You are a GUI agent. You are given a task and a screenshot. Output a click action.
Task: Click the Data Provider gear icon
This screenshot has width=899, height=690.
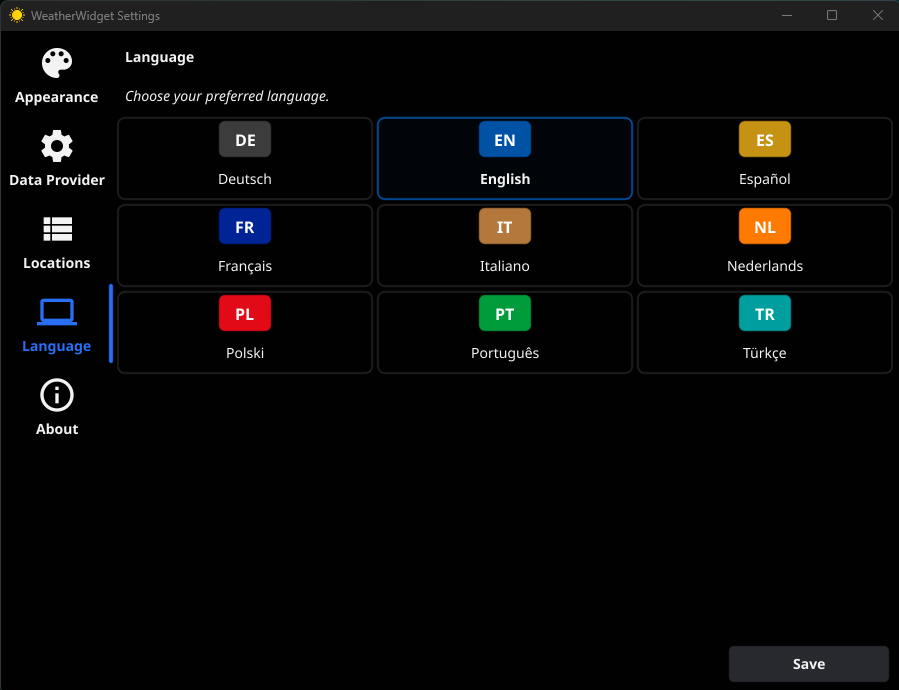pyautogui.click(x=57, y=146)
